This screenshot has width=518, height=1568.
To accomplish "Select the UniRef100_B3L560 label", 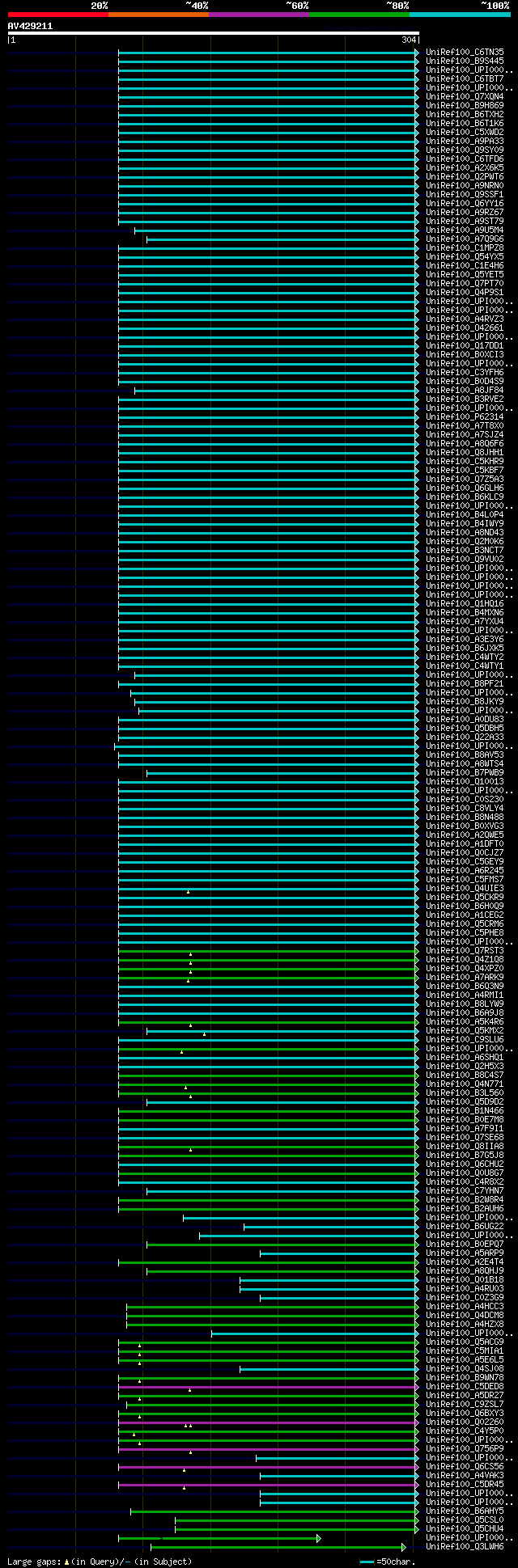I will 465,1093.
